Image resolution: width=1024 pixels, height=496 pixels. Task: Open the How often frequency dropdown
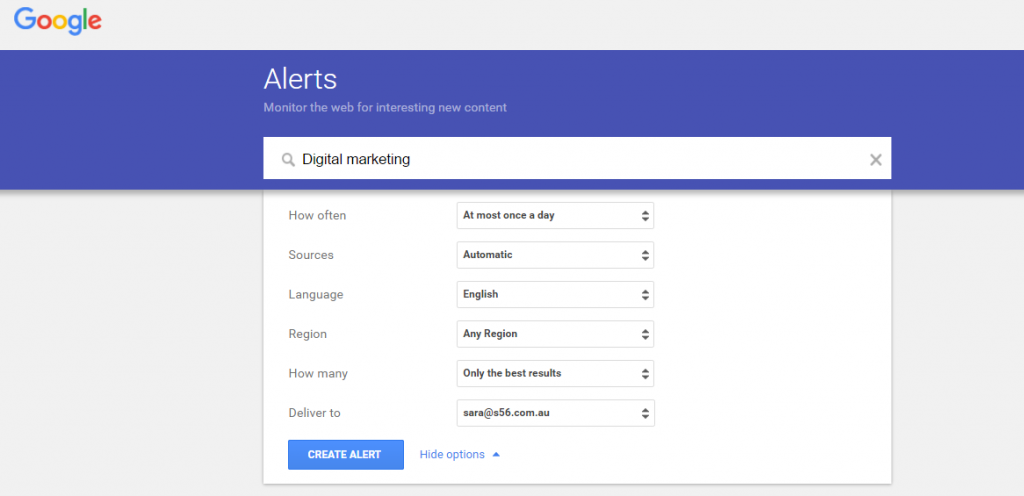(x=555, y=215)
